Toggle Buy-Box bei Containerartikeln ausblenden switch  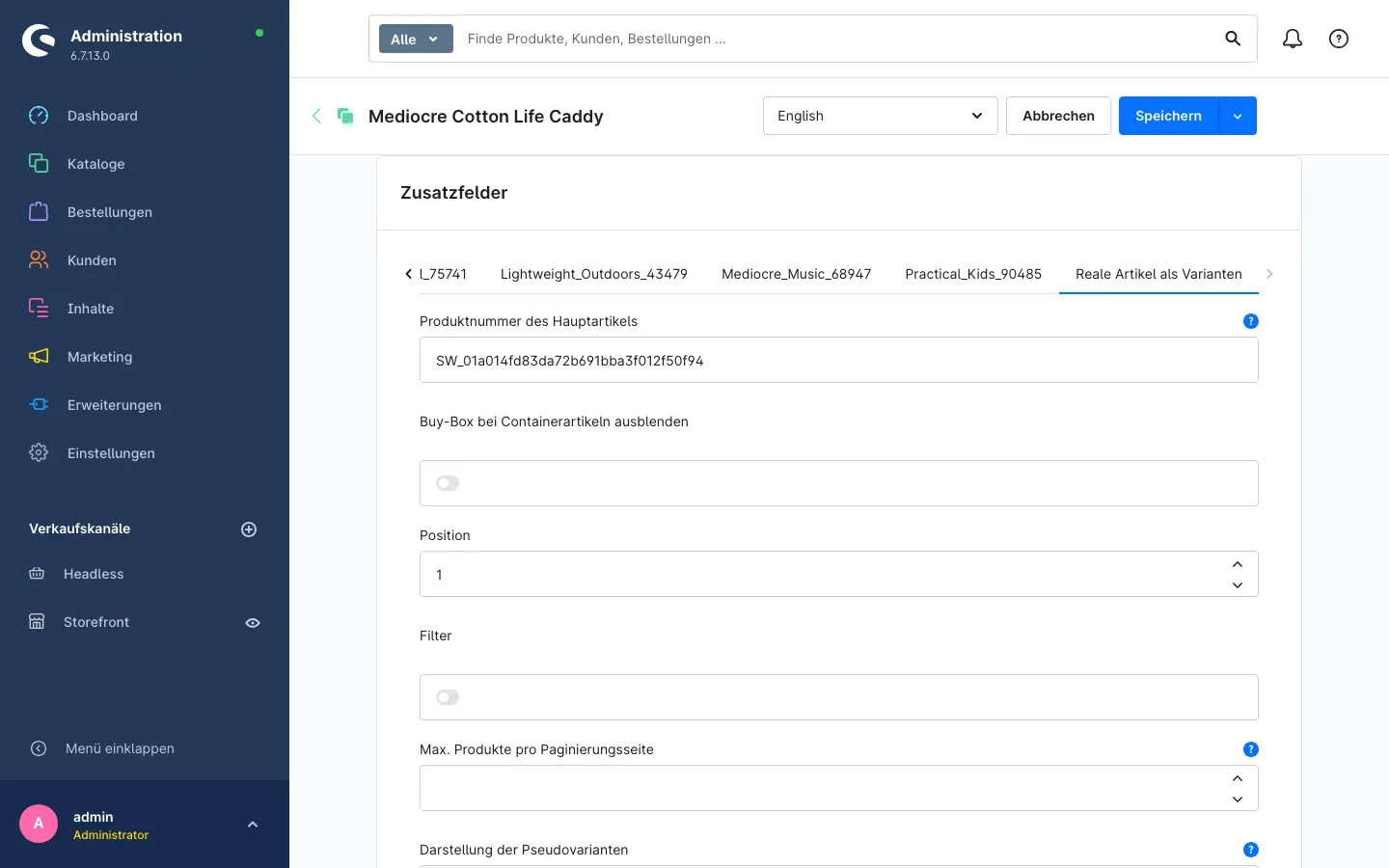(x=448, y=483)
